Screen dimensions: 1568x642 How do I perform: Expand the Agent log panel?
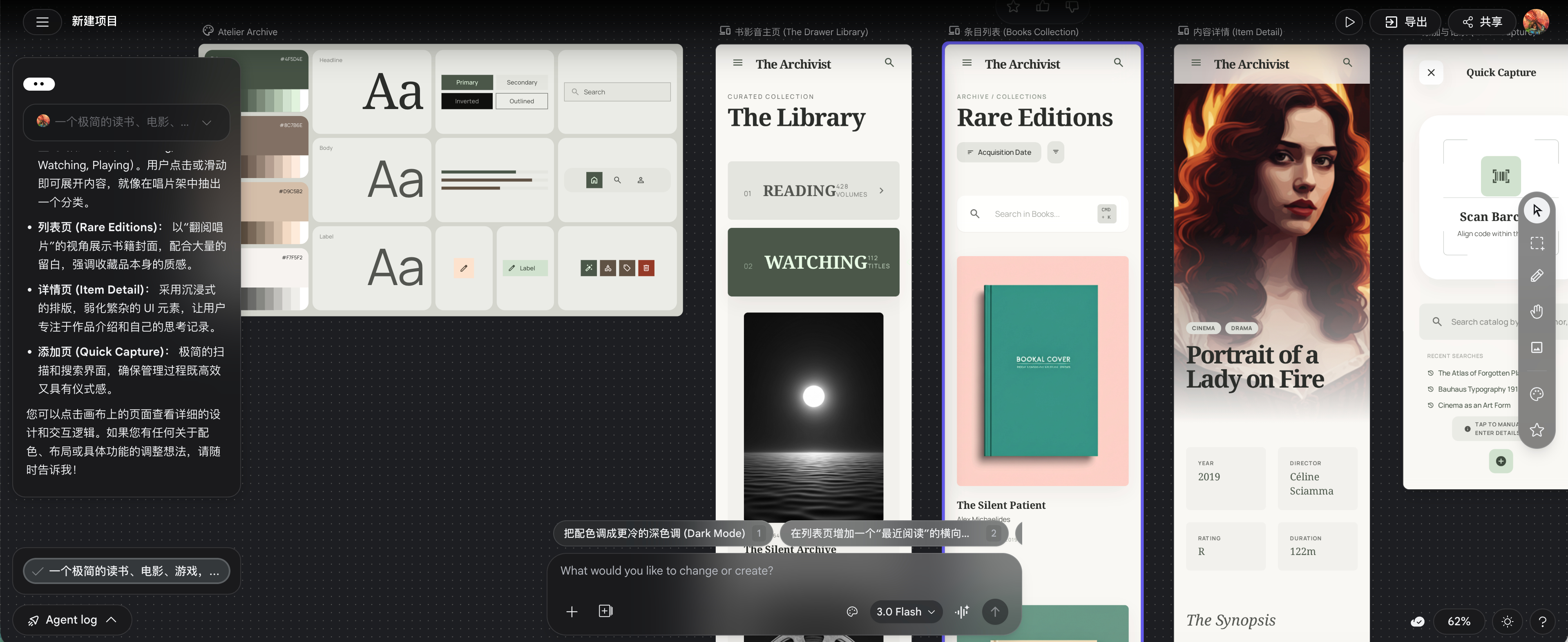pos(72,620)
